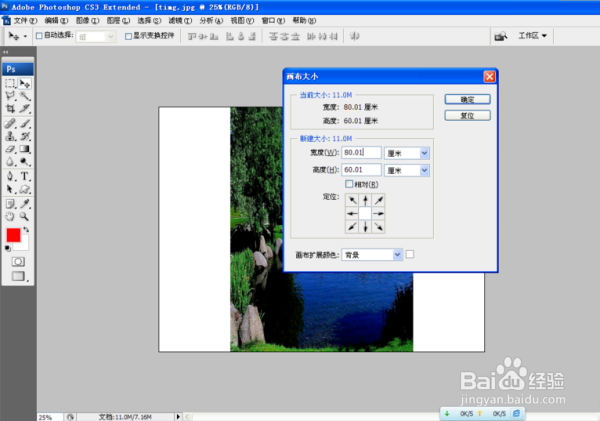Image resolution: width=600 pixels, height=421 pixels.
Task: Select the Hand tool
Action: (x=10, y=217)
